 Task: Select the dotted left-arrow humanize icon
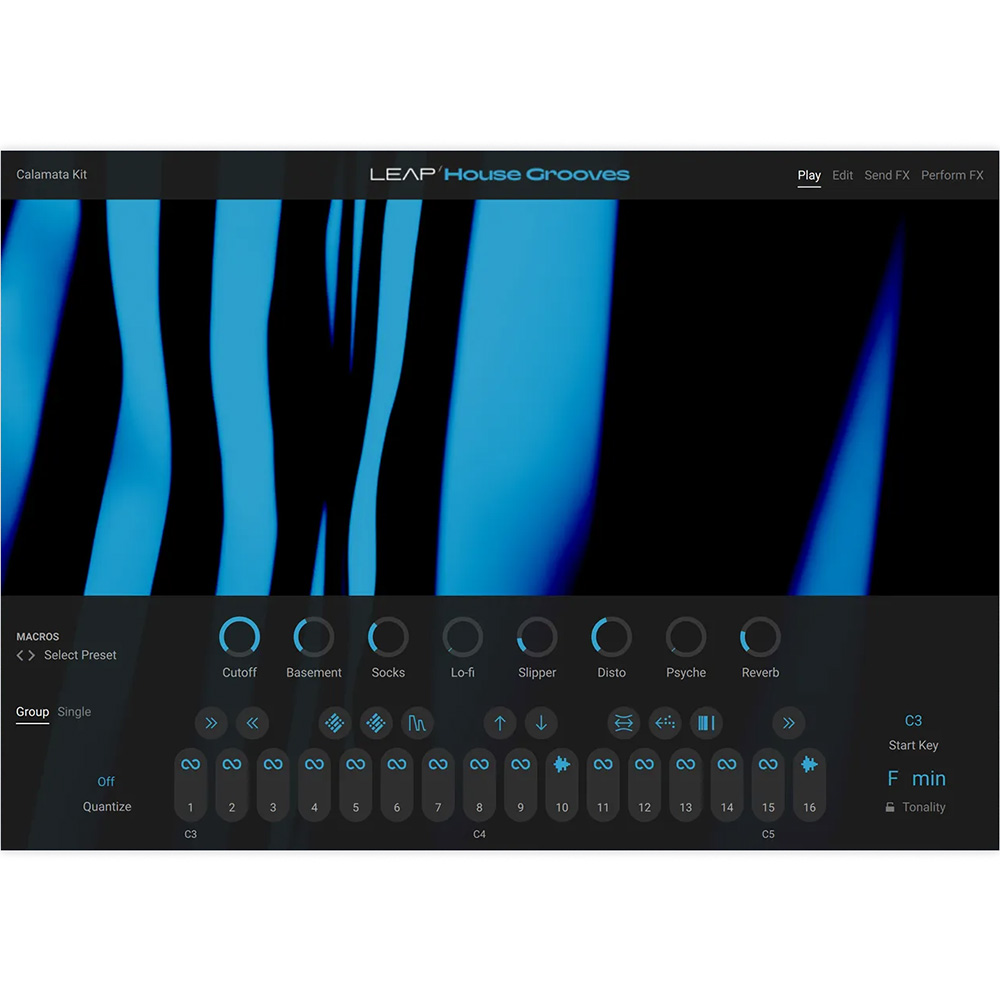pyautogui.click(x=665, y=723)
